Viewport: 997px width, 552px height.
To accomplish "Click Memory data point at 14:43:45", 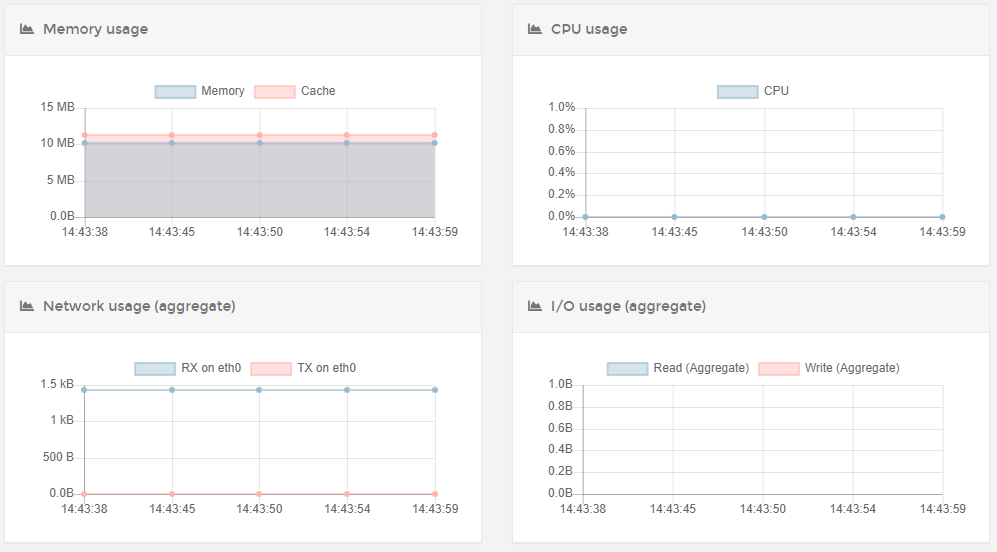I will click(172, 143).
